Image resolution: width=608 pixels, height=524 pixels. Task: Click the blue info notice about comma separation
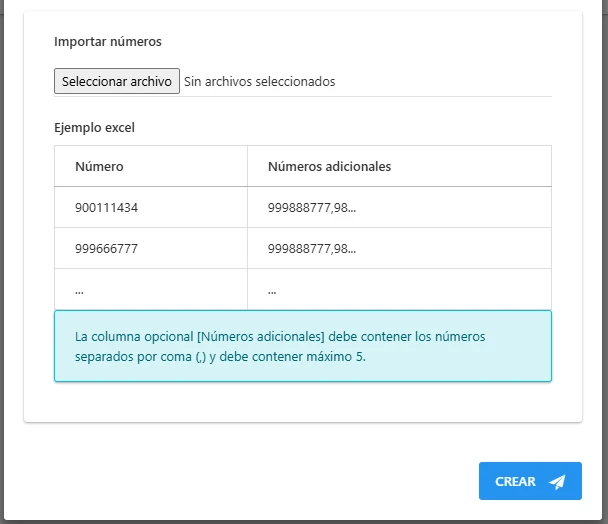[303, 346]
